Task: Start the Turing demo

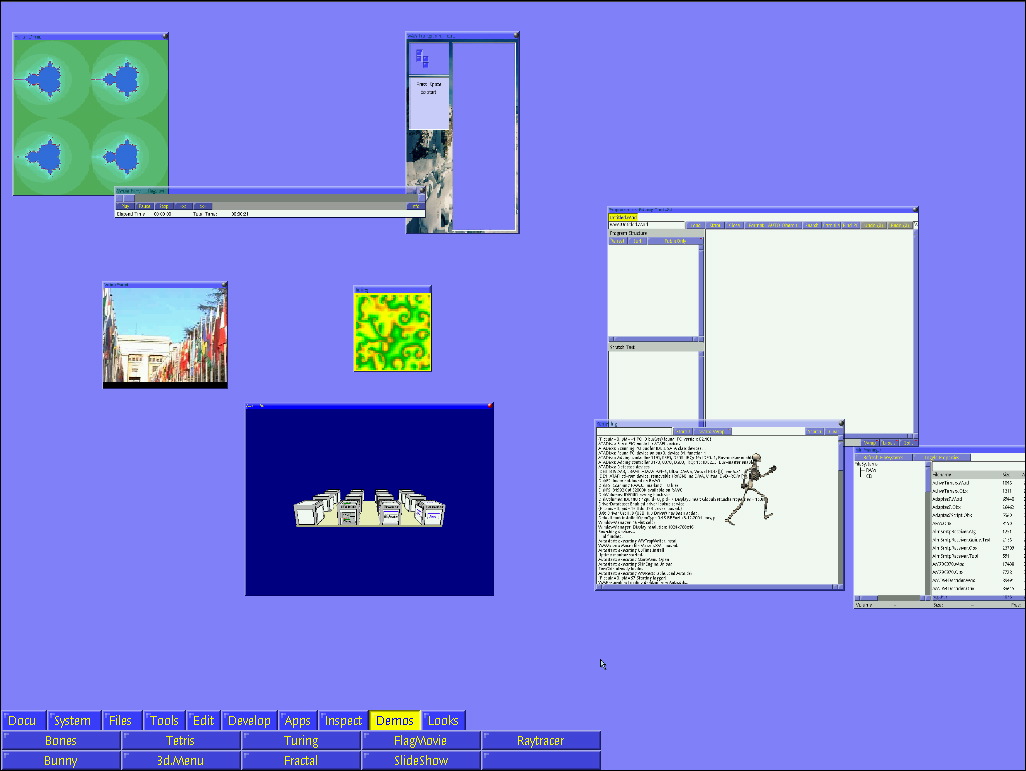Action: (301, 740)
